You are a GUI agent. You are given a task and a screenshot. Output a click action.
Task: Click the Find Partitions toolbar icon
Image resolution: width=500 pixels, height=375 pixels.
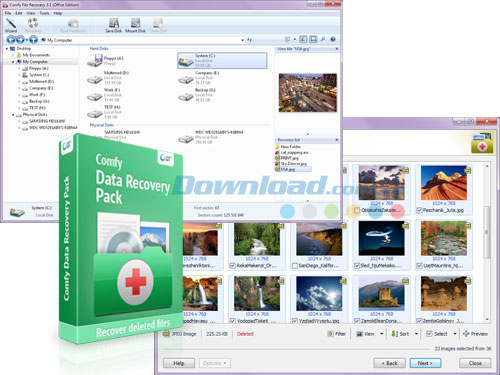point(73,25)
